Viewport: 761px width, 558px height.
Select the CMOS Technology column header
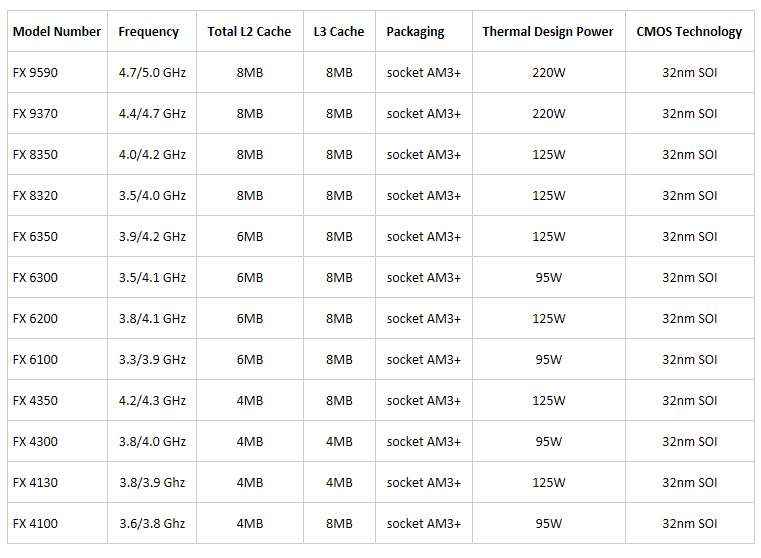(689, 32)
